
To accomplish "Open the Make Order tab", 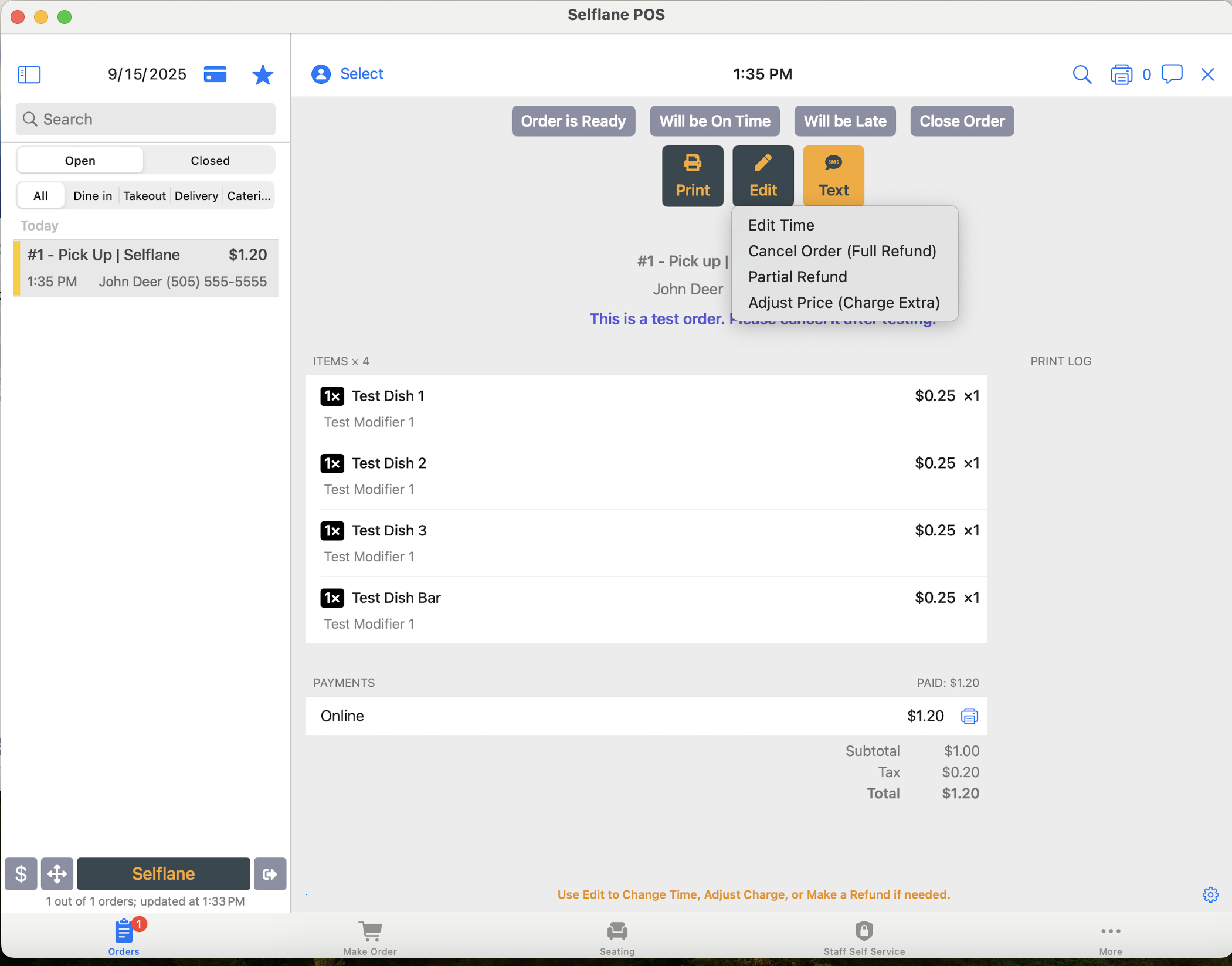I will pyautogui.click(x=370, y=937).
